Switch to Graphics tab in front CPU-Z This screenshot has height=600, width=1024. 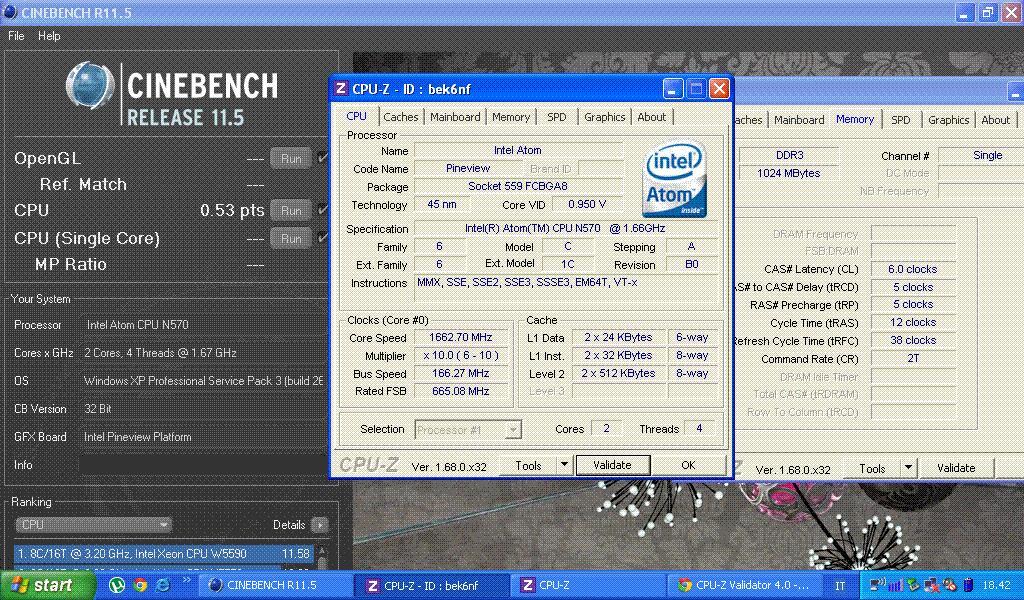[x=604, y=117]
